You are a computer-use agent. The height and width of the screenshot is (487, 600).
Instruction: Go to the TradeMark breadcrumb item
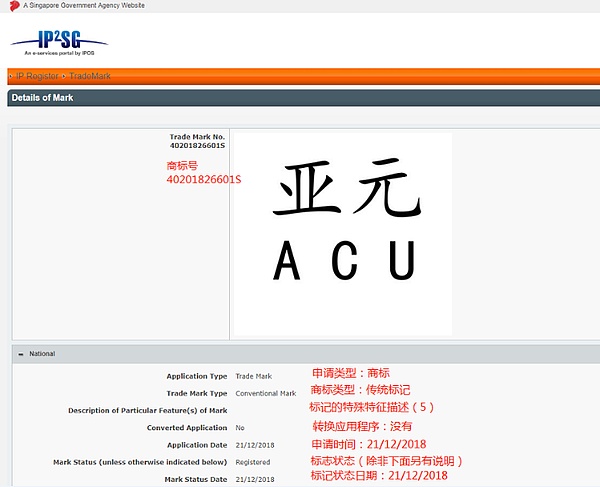[89, 76]
